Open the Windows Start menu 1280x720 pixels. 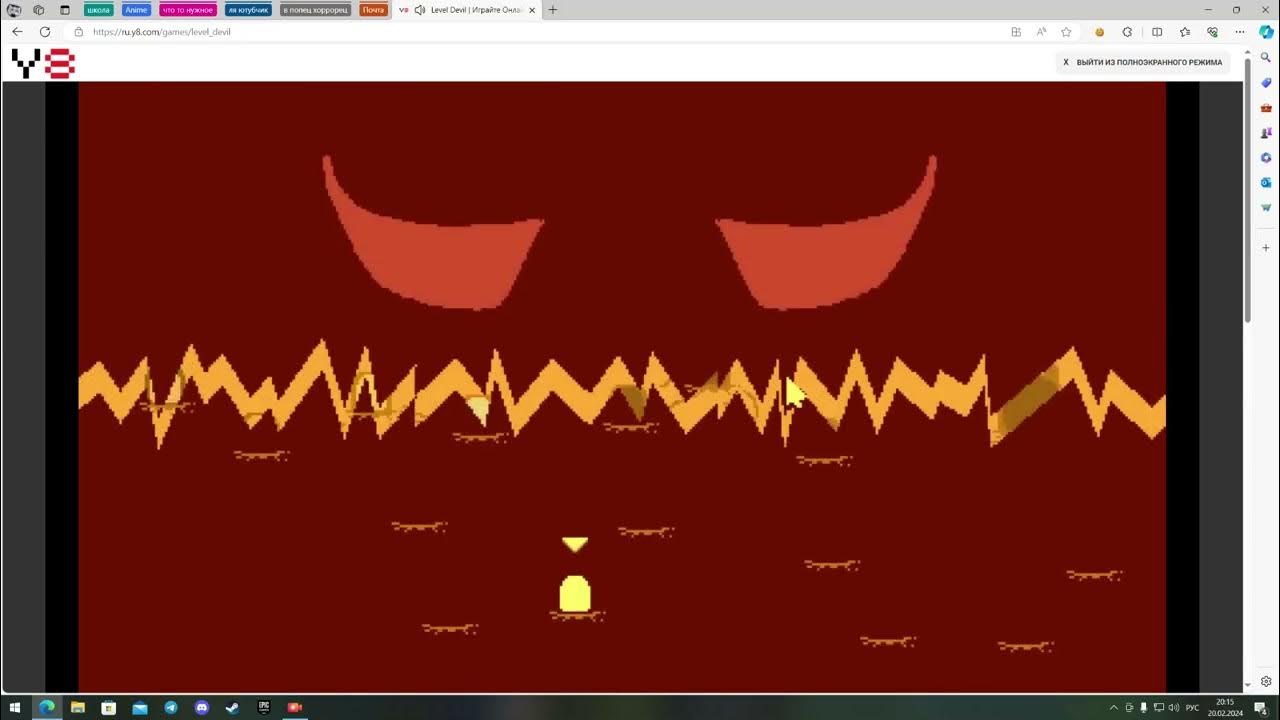pos(15,708)
